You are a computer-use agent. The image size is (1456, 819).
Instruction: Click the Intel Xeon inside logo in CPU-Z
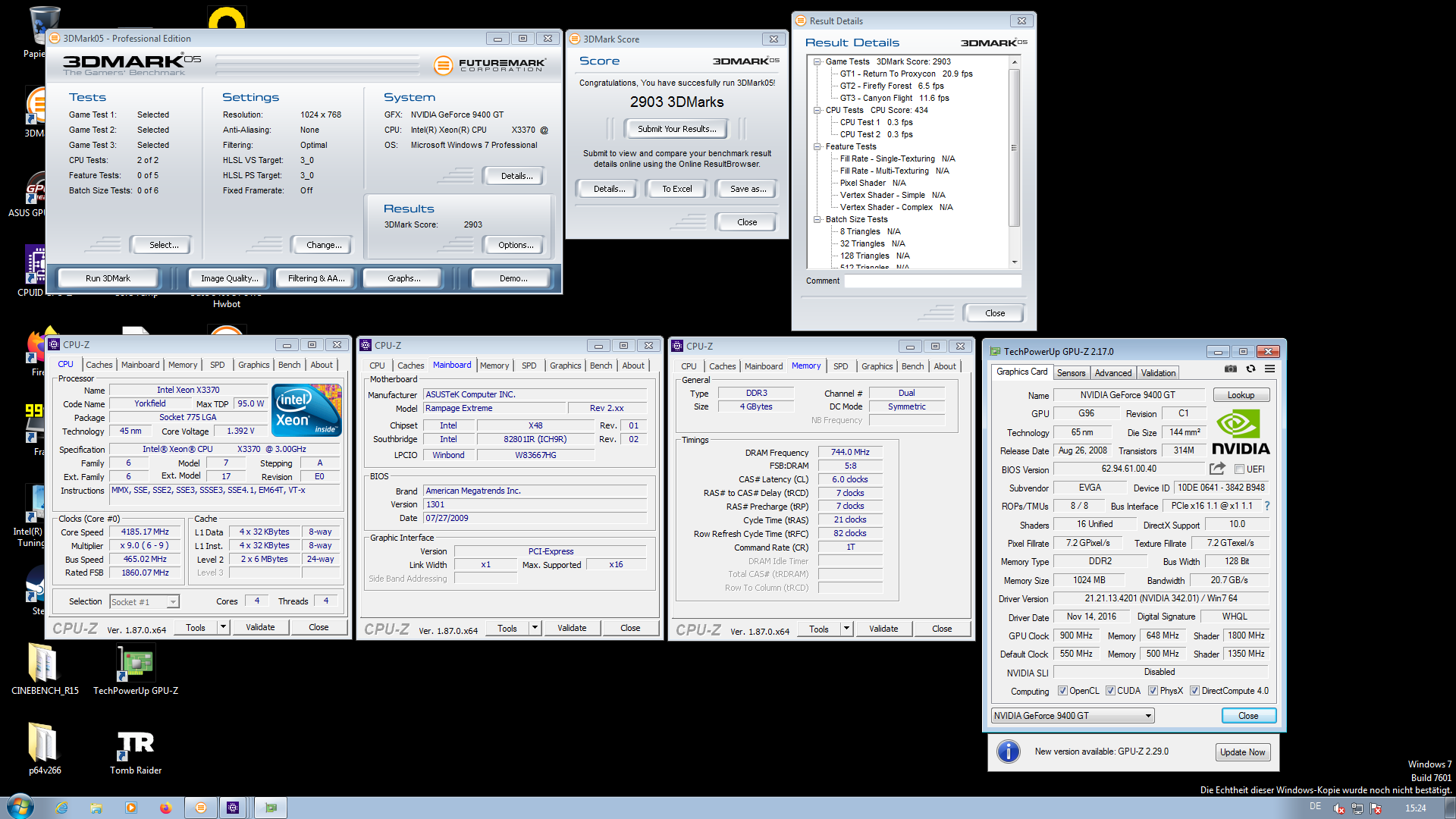[x=306, y=409]
